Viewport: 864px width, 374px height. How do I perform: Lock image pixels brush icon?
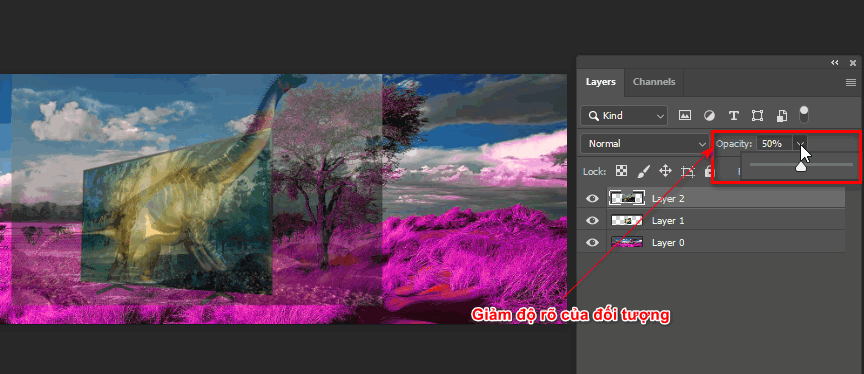point(643,171)
